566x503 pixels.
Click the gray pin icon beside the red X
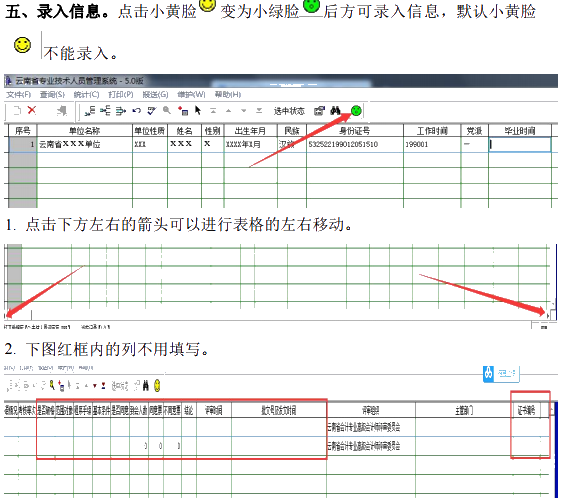click(x=62, y=110)
